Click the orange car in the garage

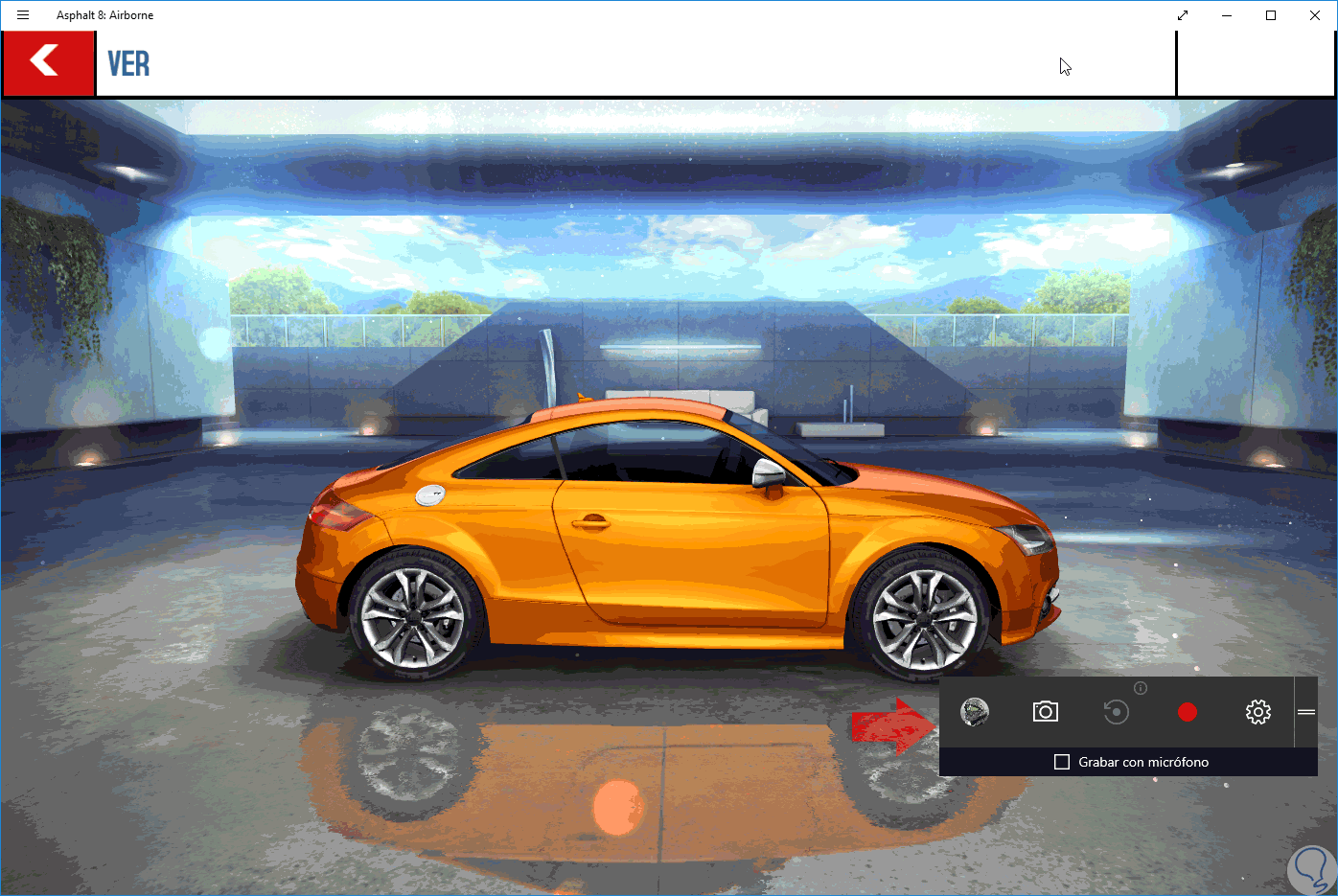pos(678,537)
